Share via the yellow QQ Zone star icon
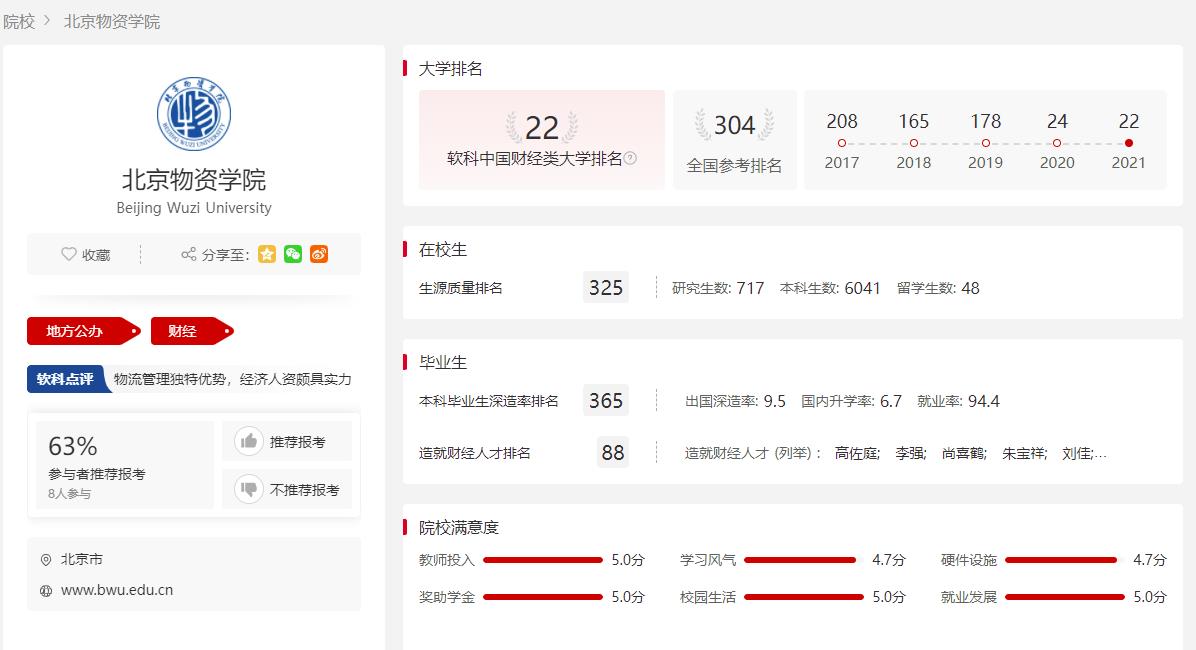This screenshot has width=1196, height=650. coord(267,254)
